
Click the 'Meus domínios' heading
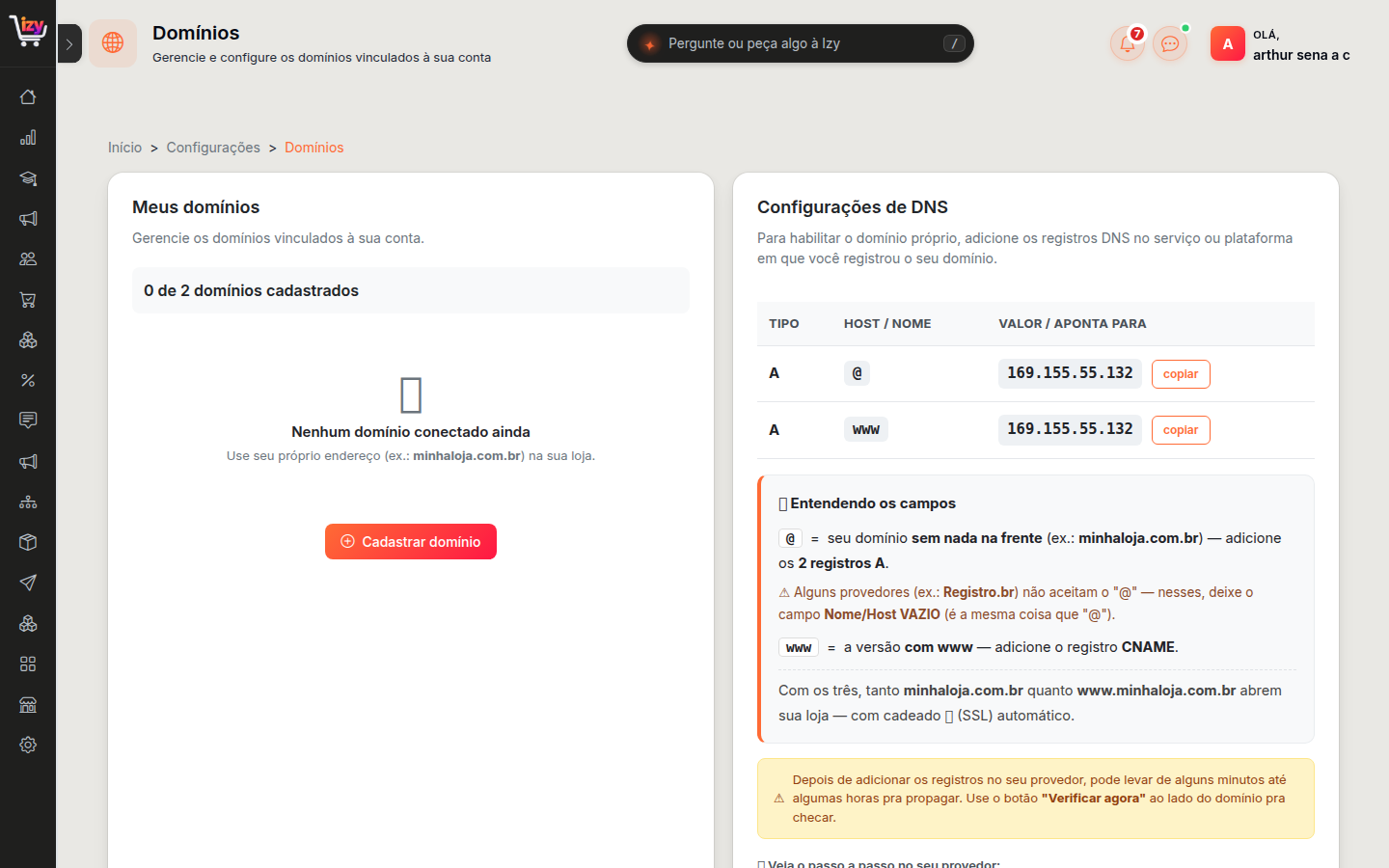pos(196,207)
